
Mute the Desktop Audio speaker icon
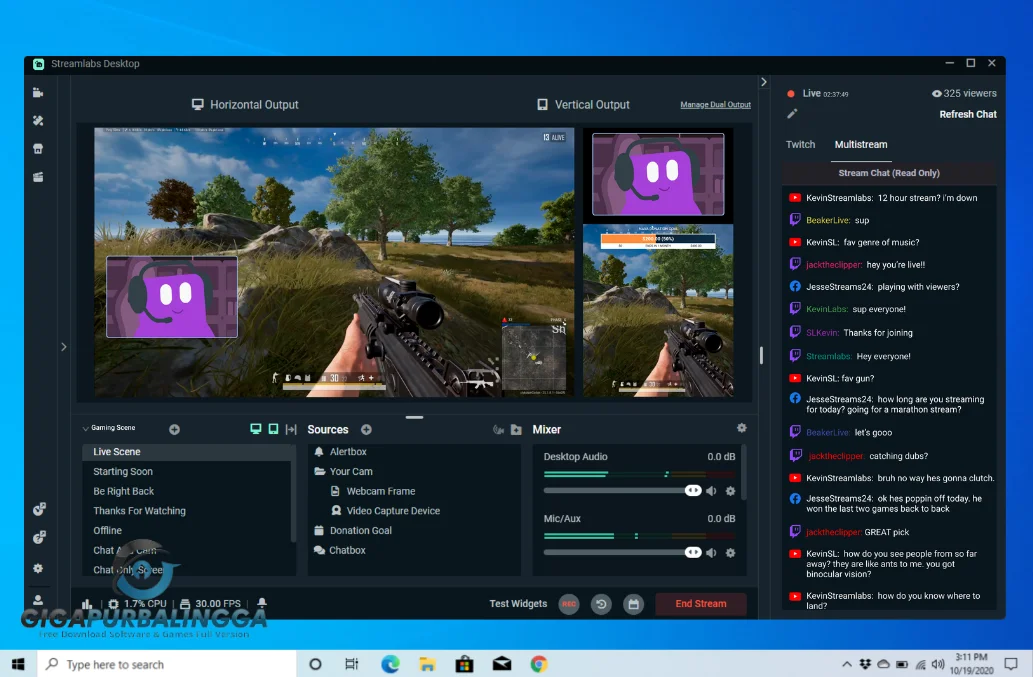coord(713,490)
